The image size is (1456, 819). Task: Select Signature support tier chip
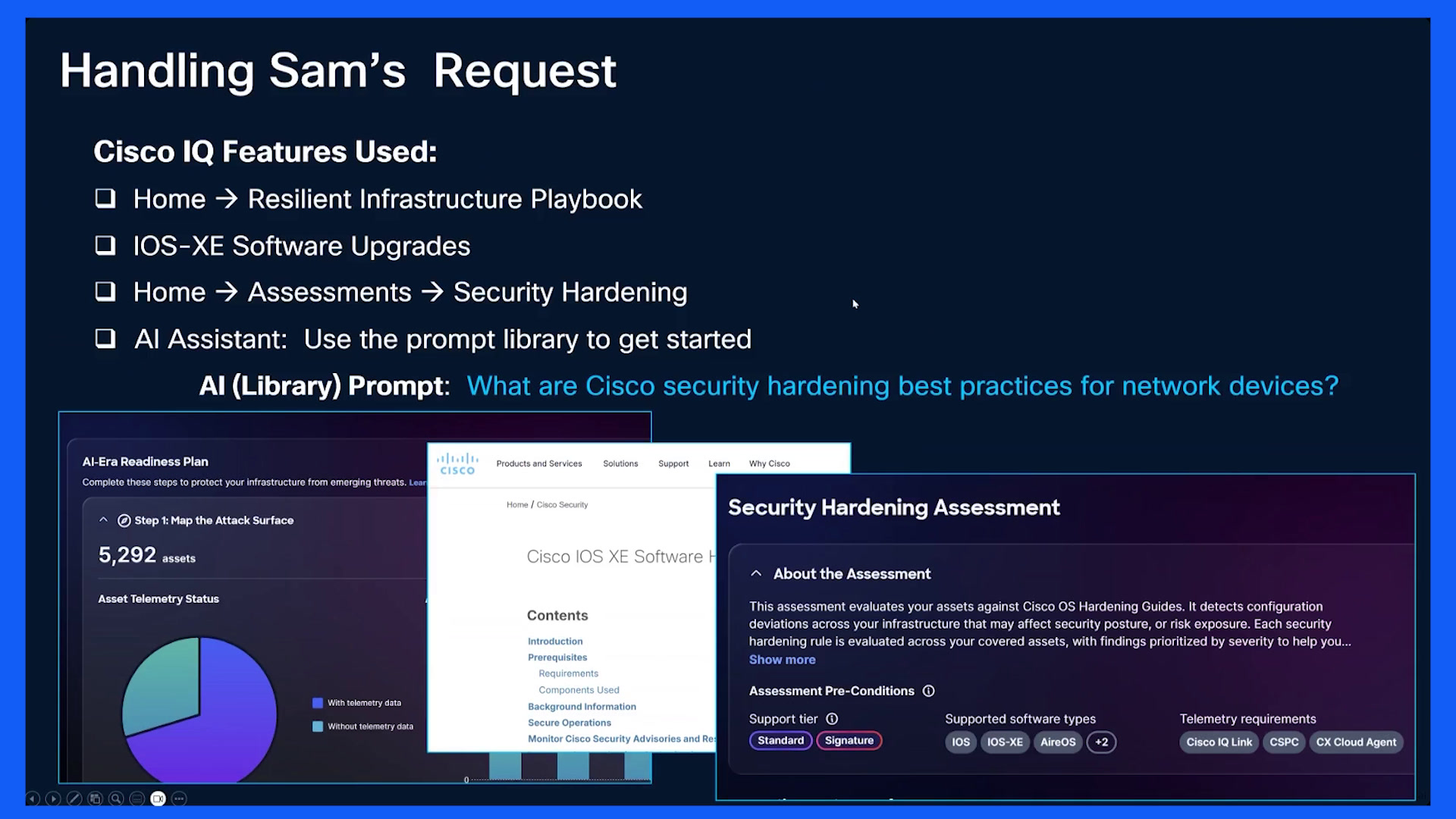pyautogui.click(x=849, y=741)
